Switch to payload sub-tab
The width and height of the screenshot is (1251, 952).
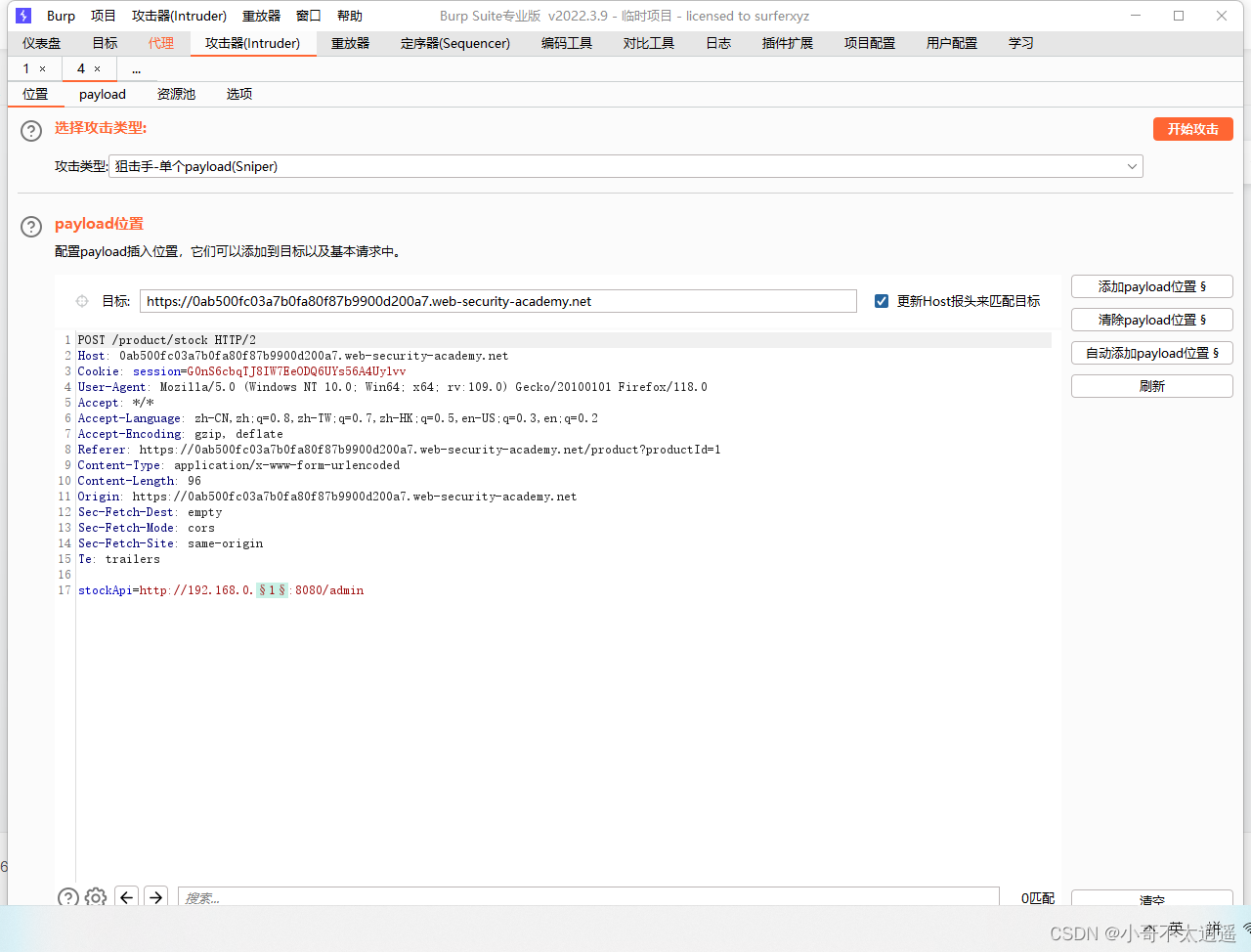point(103,94)
